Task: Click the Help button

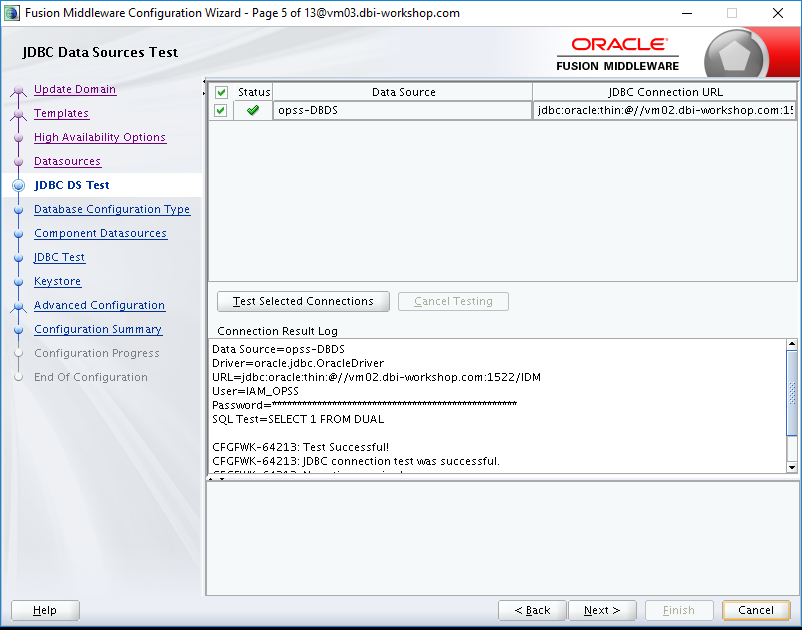Action: coord(45,610)
